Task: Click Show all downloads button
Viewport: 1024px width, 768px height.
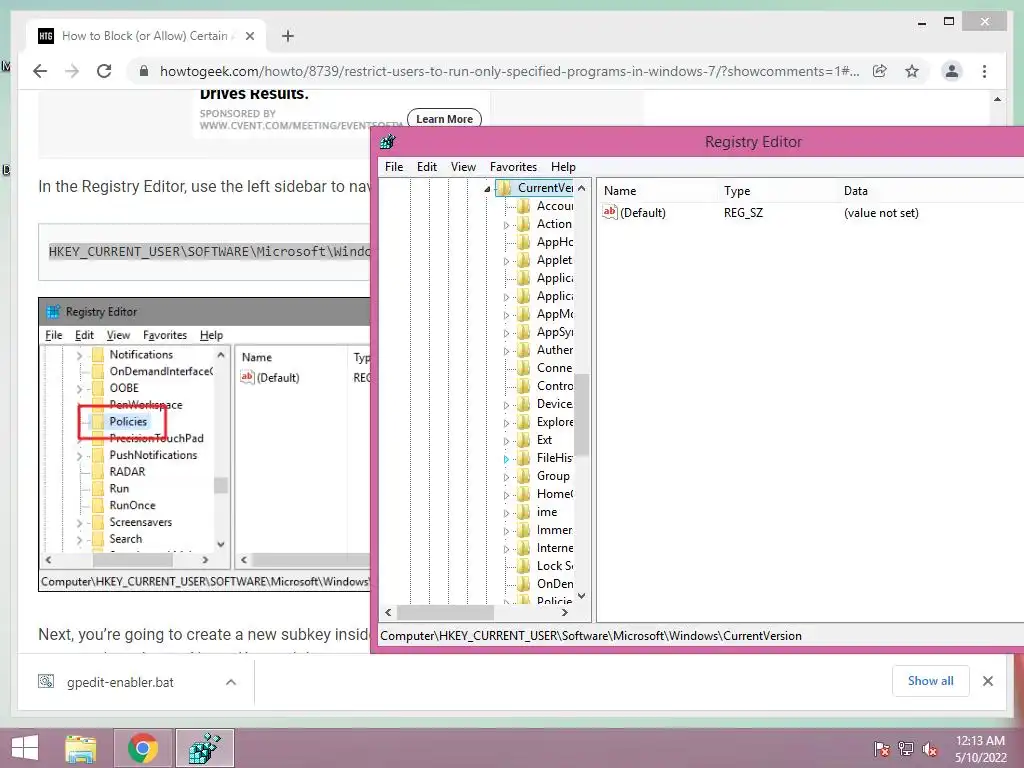Action: [930, 680]
